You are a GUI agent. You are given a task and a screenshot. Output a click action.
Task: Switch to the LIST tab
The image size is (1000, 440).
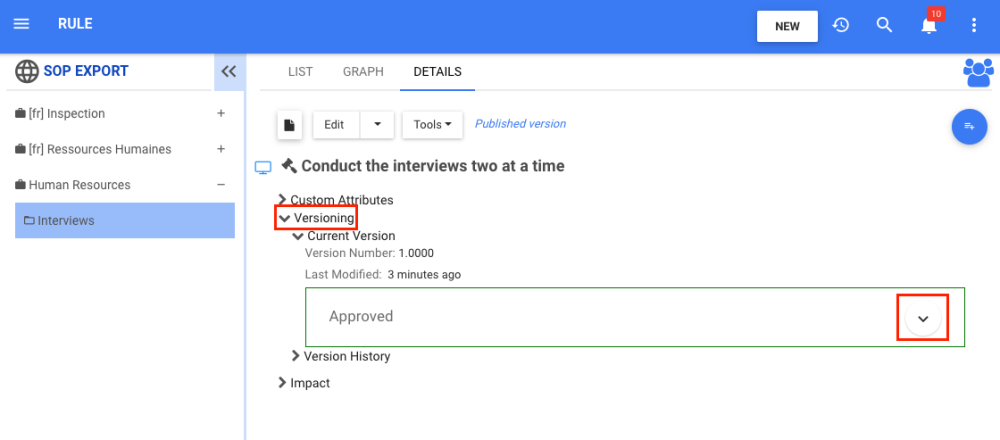300,72
